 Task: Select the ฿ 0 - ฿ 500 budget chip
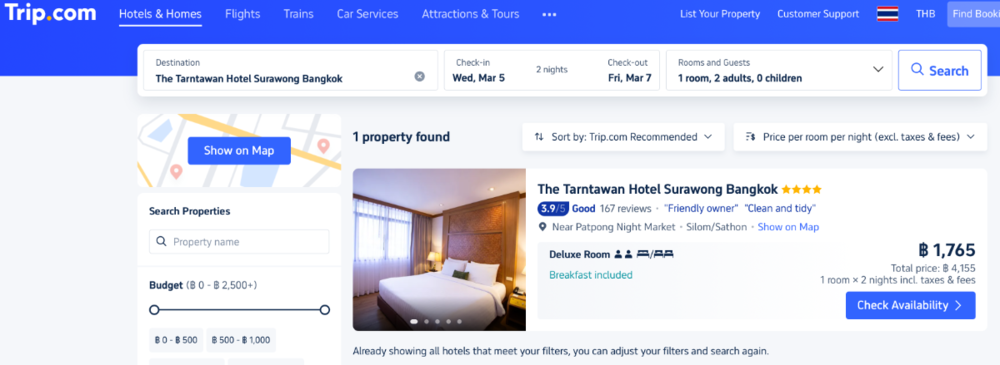(x=176, y=340)
